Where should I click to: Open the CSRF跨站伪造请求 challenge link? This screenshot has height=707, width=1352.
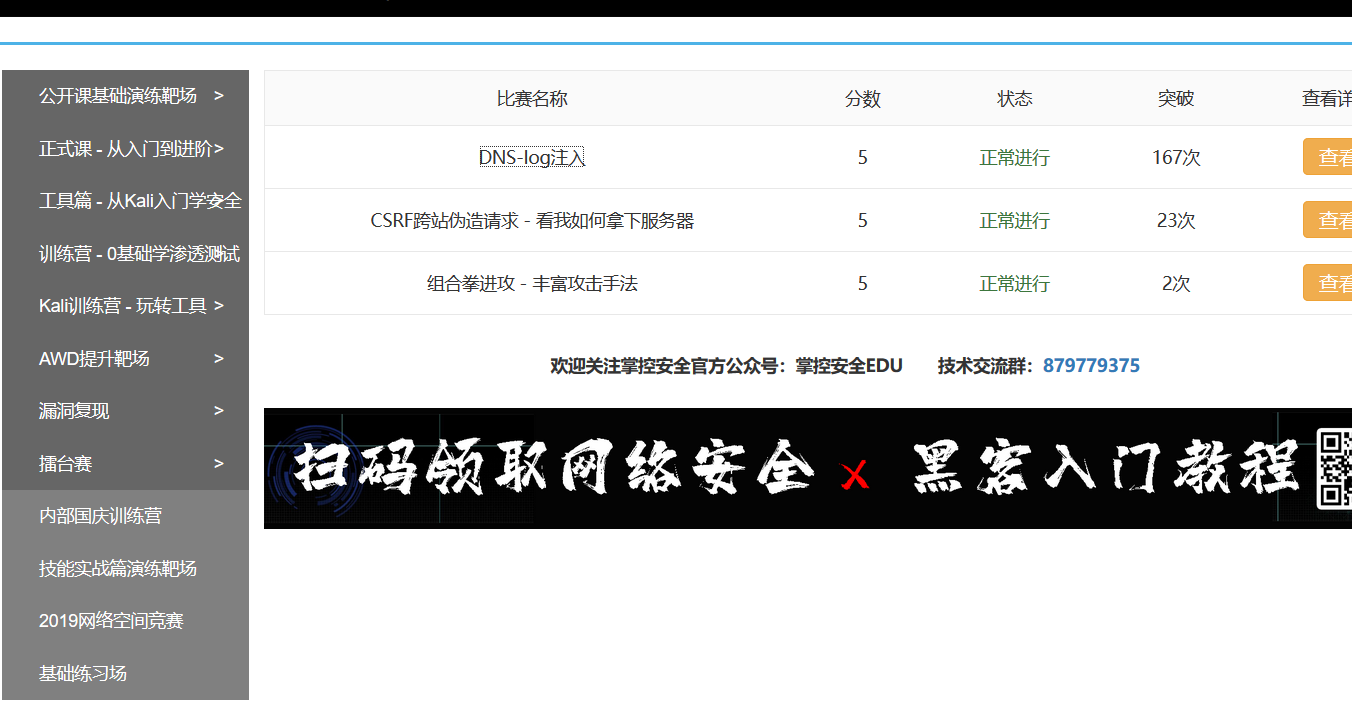[x=531, y=221]
